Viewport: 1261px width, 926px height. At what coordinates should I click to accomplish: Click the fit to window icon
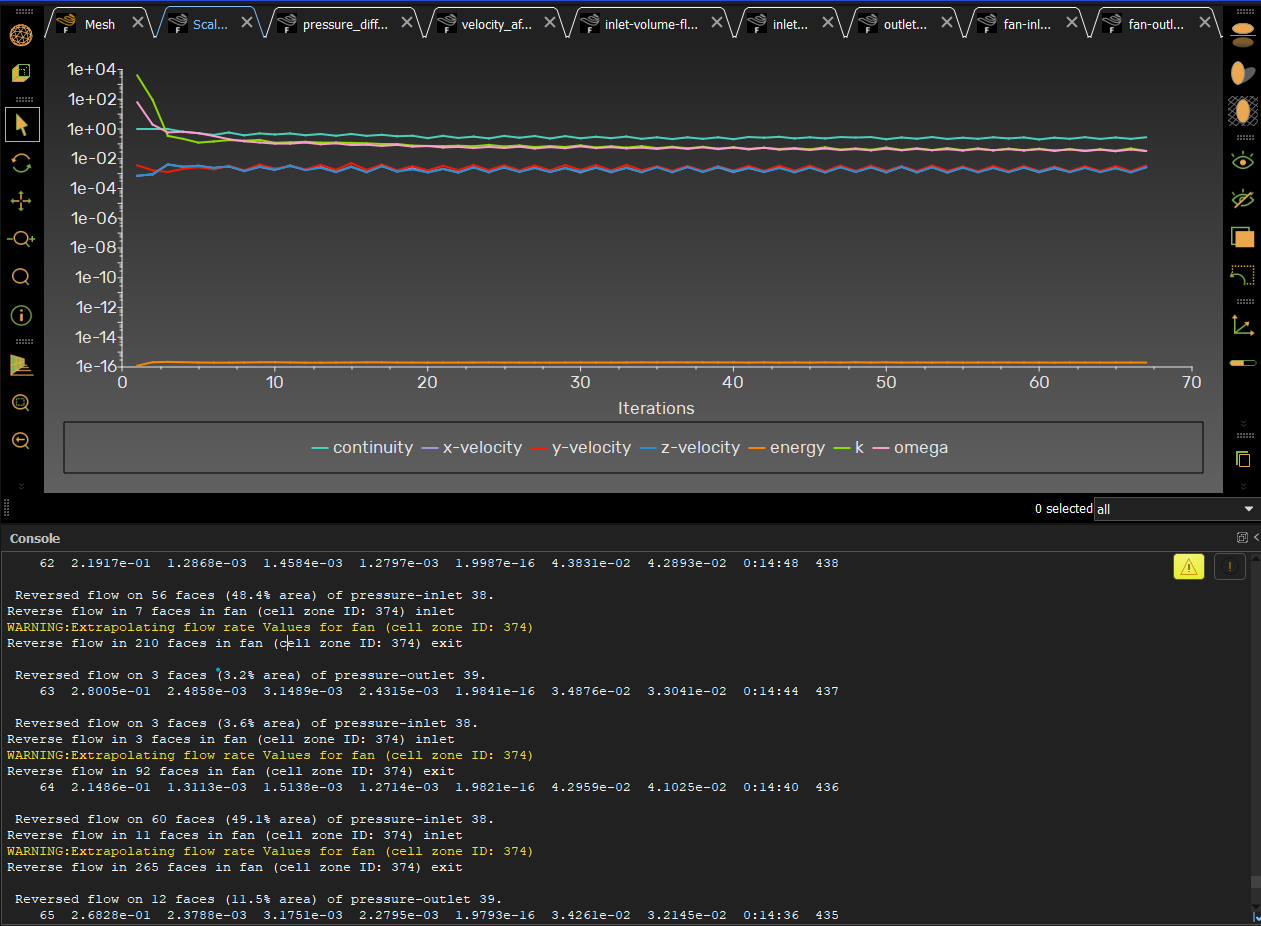click(x=21, y=402)
